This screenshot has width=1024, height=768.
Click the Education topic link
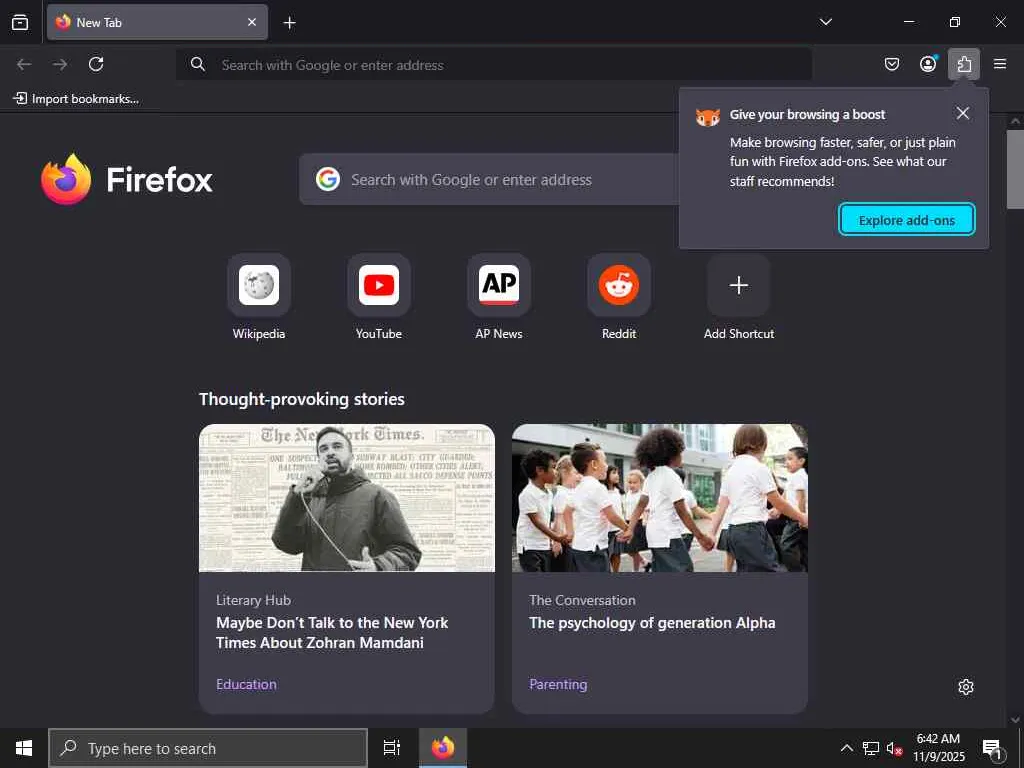[246, 684]
